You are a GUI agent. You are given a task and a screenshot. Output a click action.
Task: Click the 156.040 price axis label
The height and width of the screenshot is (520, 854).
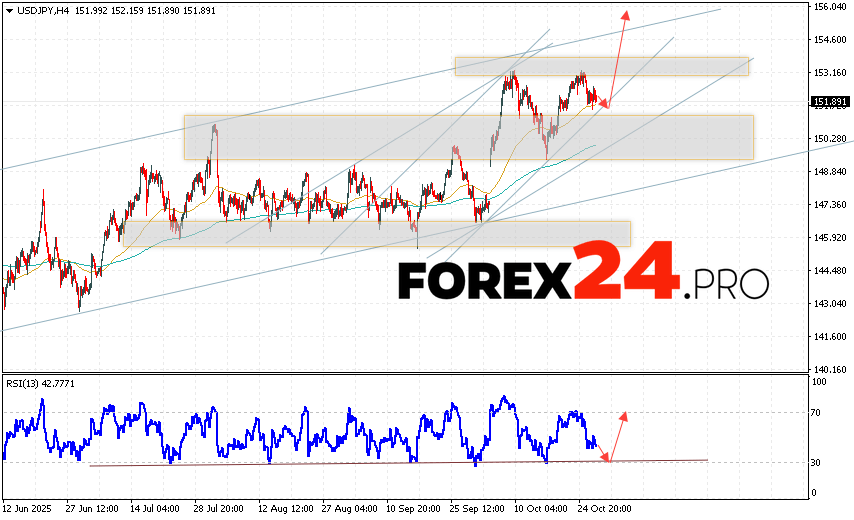(x=830, y=7)
